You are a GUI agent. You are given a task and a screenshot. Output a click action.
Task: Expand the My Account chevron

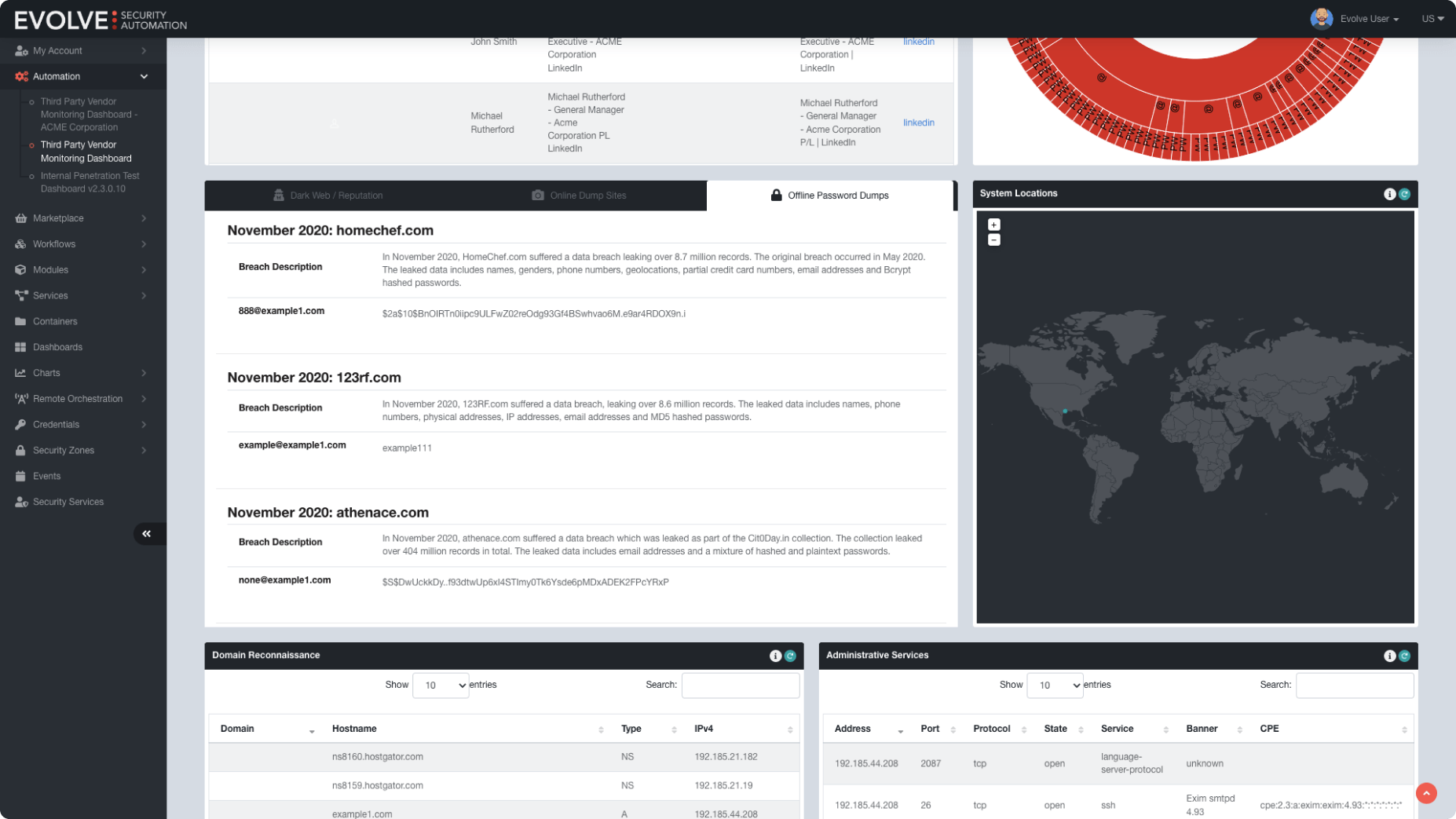144,51
